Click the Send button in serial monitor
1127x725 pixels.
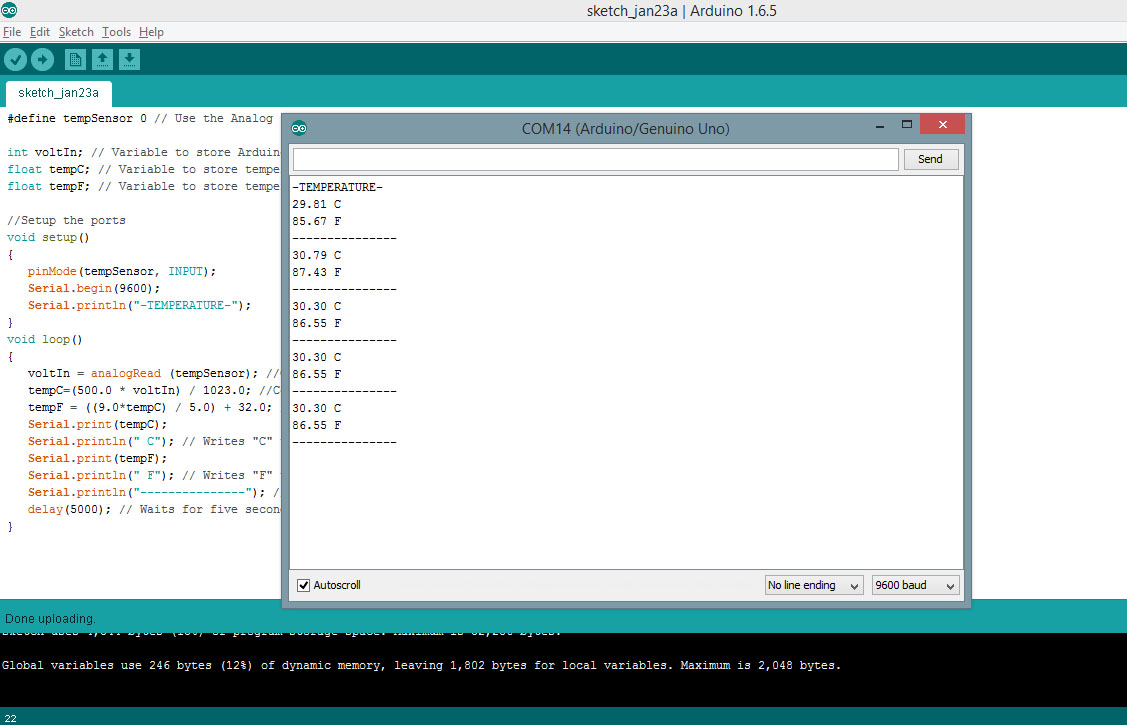930,159
